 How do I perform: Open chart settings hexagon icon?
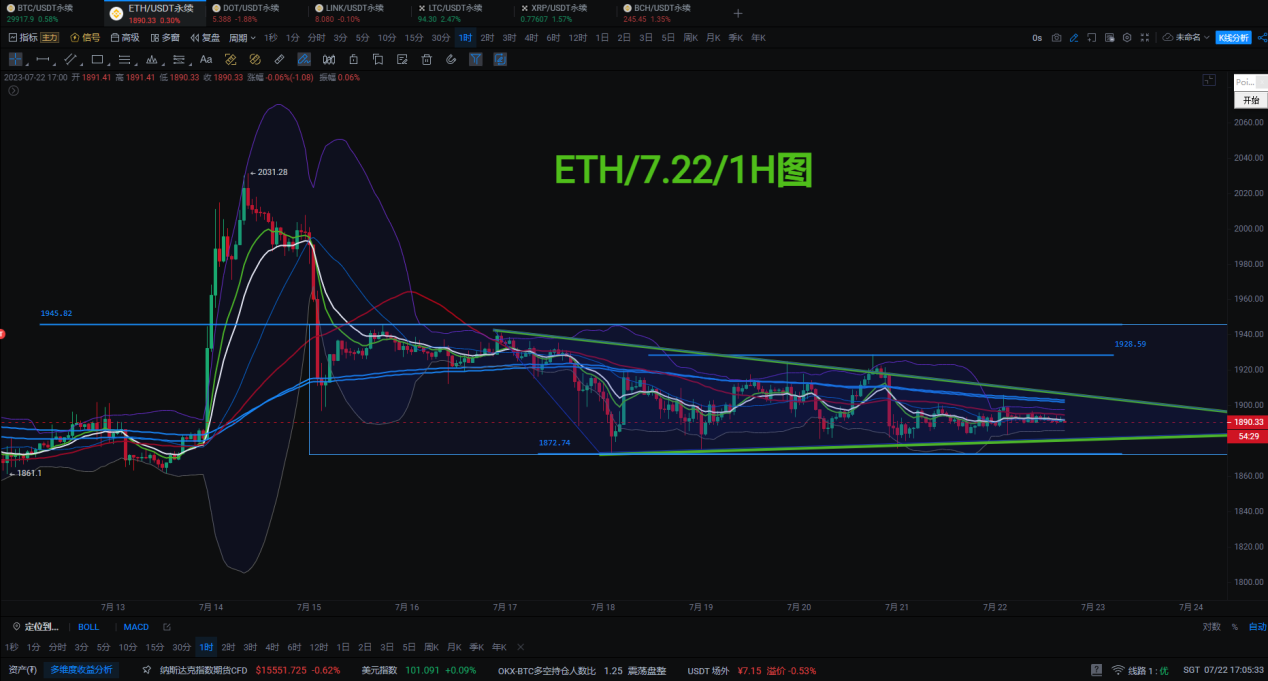[1127, 38]
